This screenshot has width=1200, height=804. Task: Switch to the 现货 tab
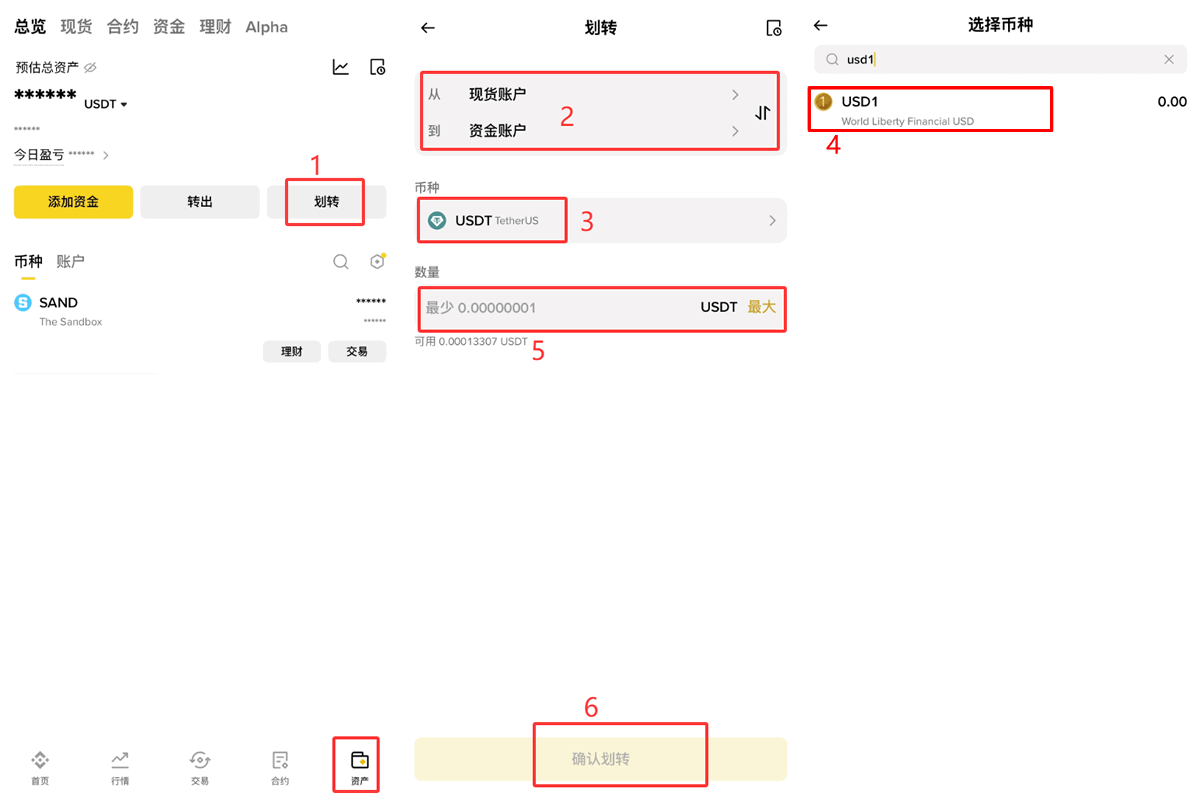(x=76, y=27)
